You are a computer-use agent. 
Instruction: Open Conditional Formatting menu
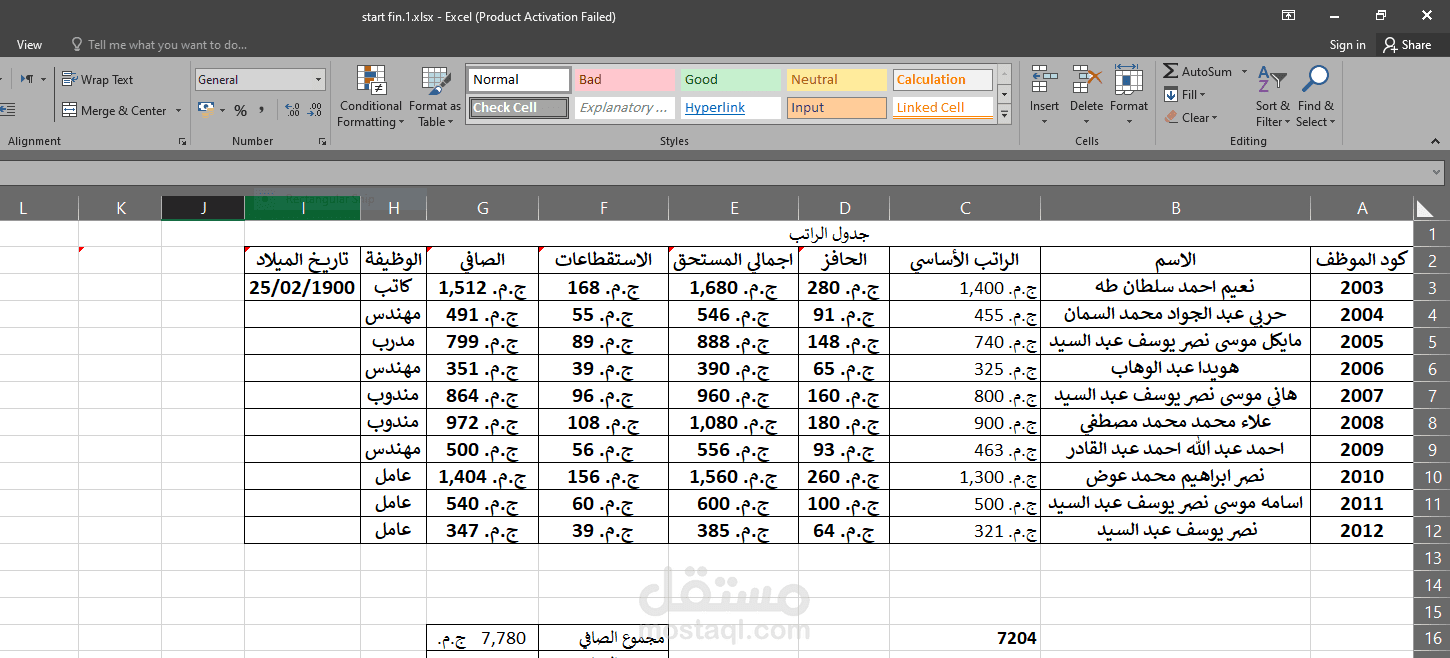pos(370,97)
